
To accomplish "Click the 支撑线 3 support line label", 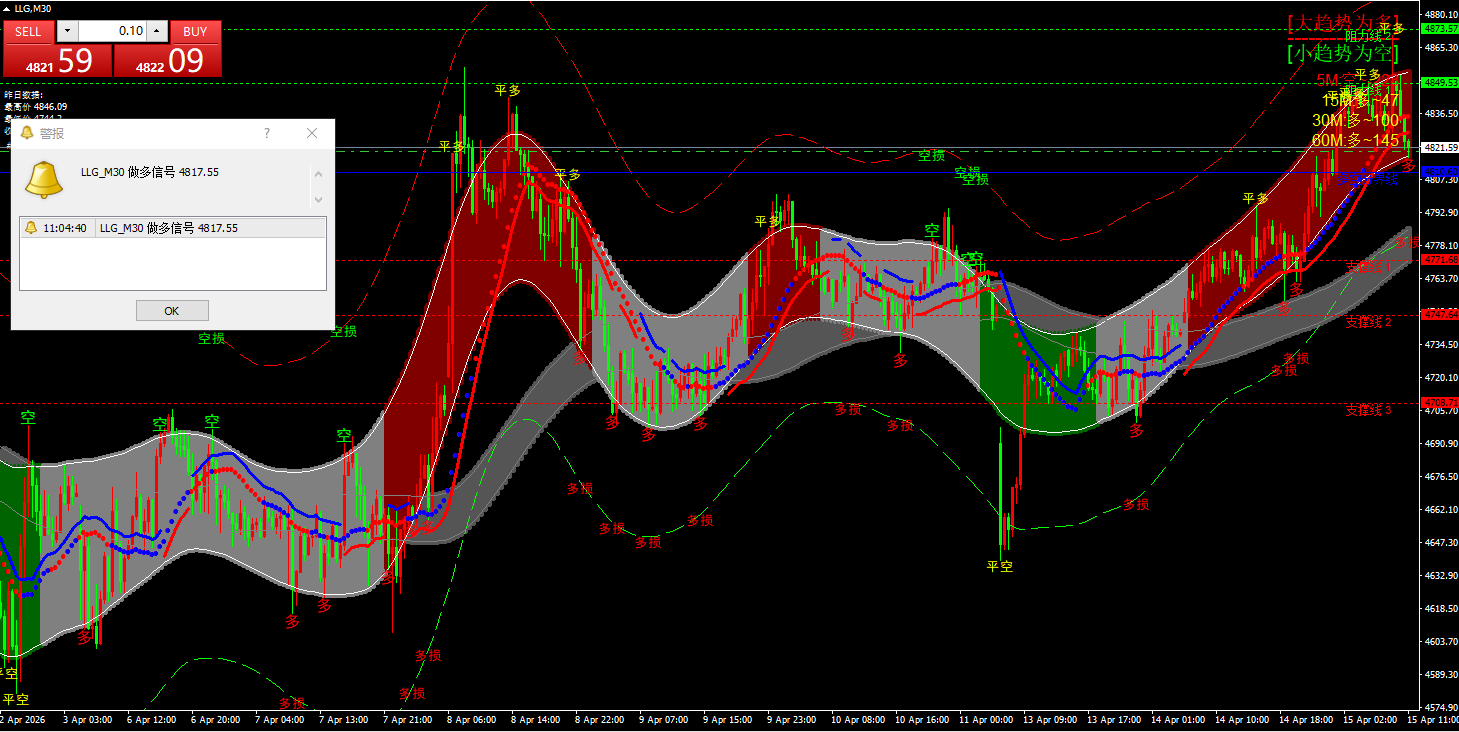I will tap(1369, 410).
